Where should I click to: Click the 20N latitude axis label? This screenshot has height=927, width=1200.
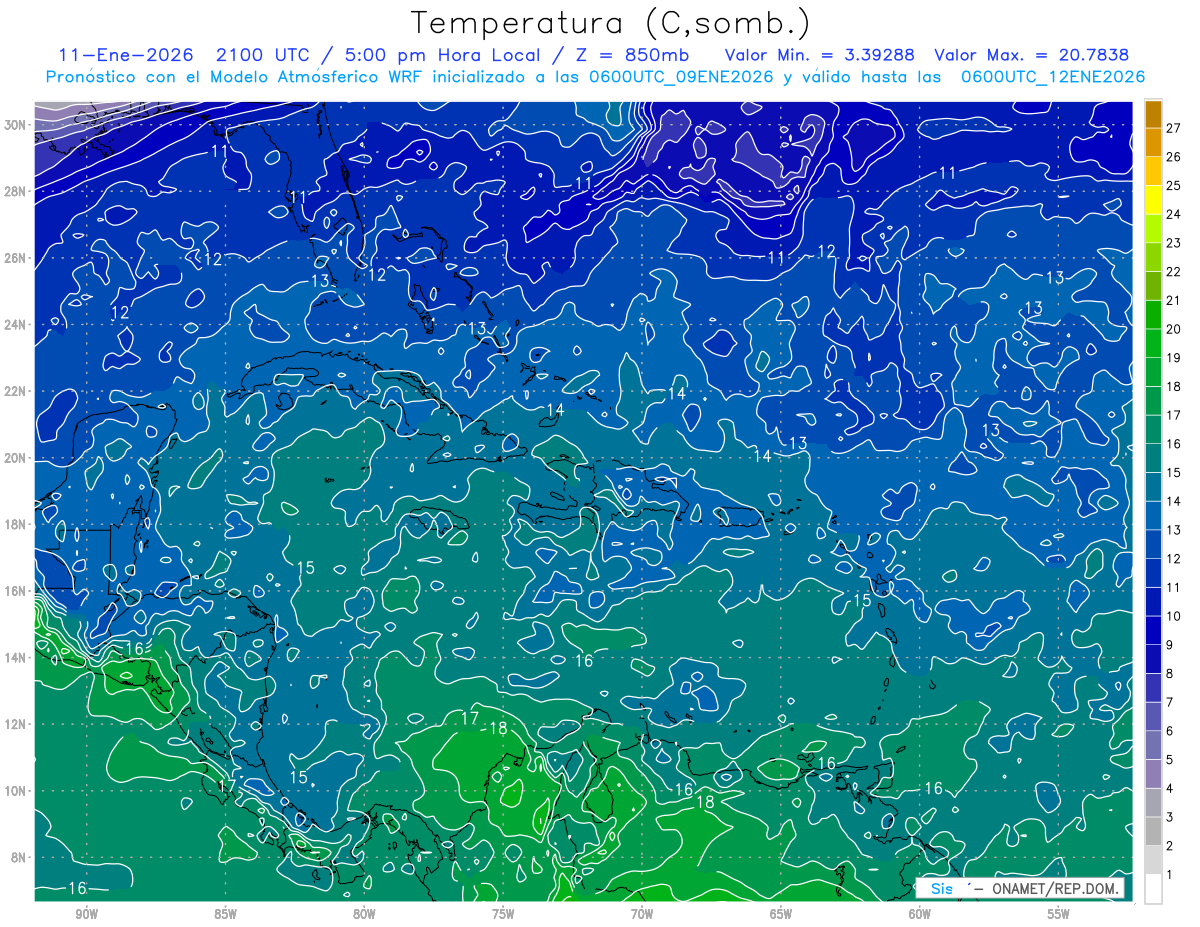coord(17,458)
